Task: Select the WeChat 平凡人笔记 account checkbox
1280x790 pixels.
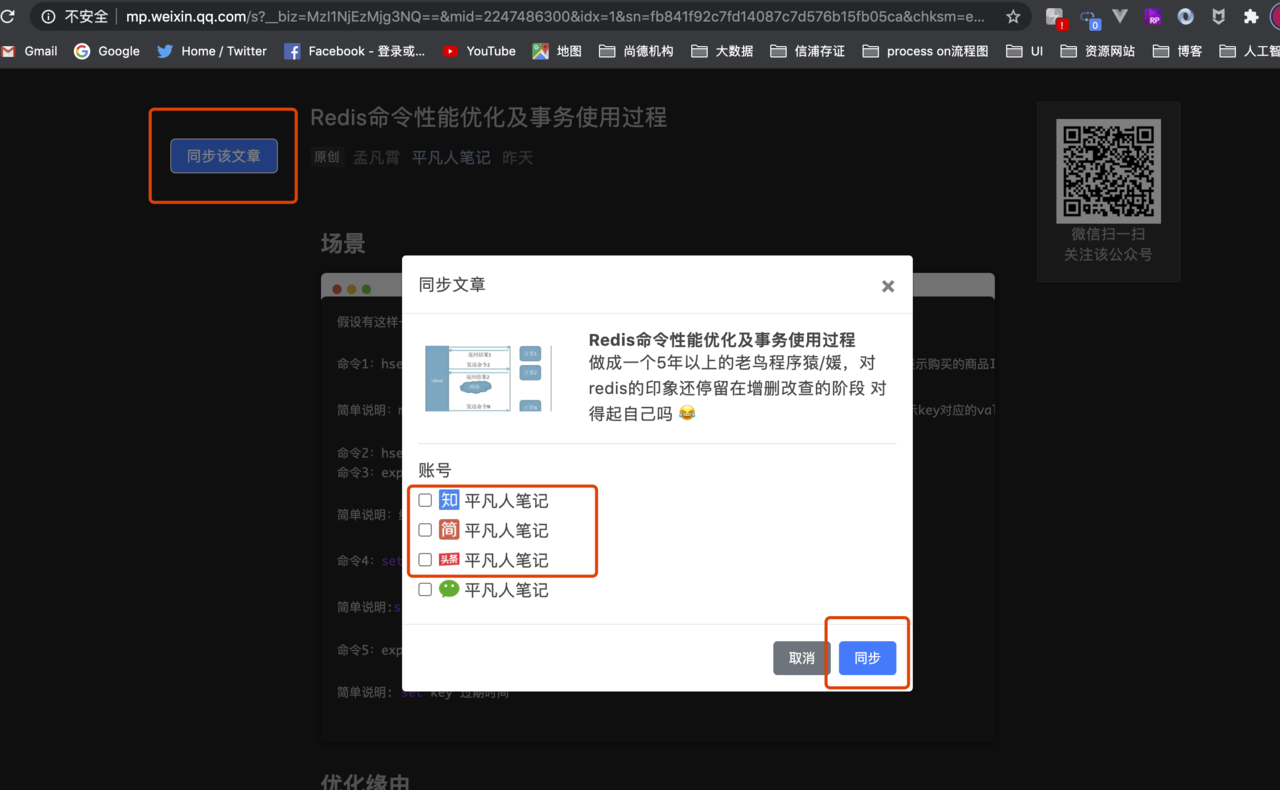Action: pos(425,590)
